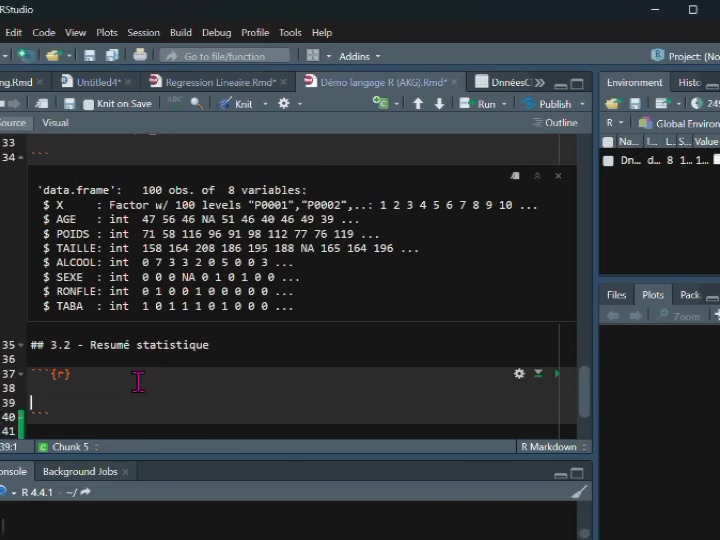Open the workspace panes grid icon

click(x=313, y=56)
